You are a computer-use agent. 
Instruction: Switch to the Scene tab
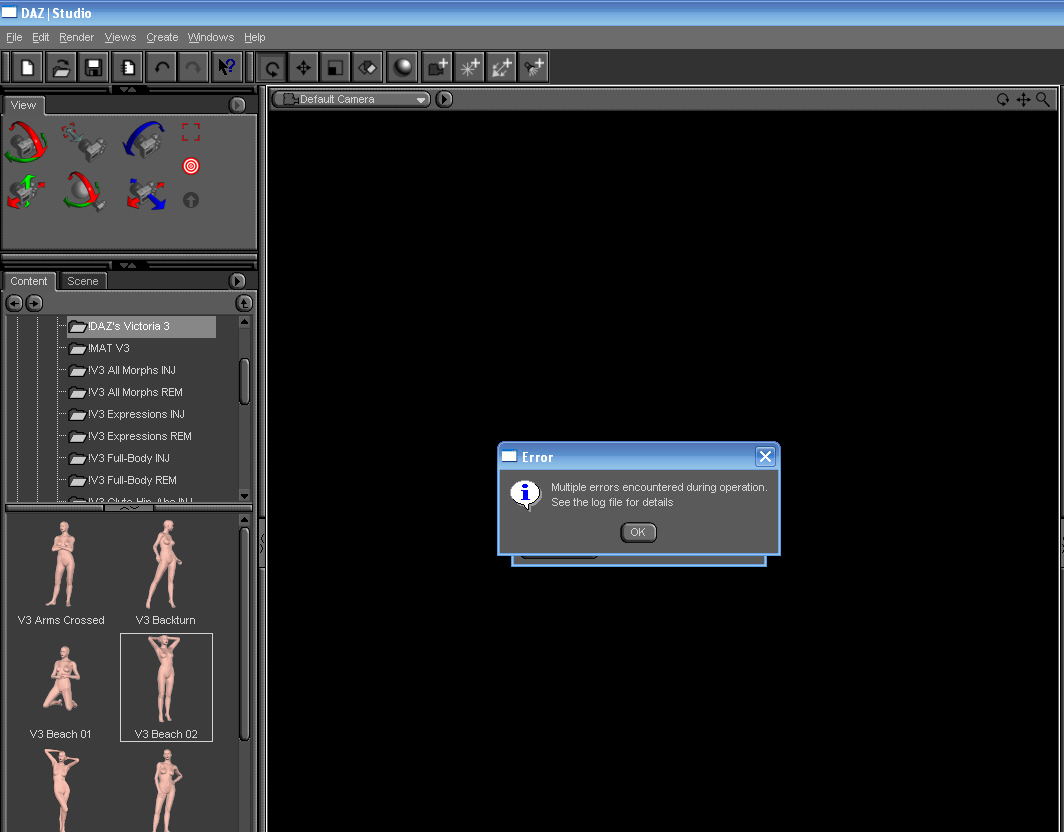(83, 281)
